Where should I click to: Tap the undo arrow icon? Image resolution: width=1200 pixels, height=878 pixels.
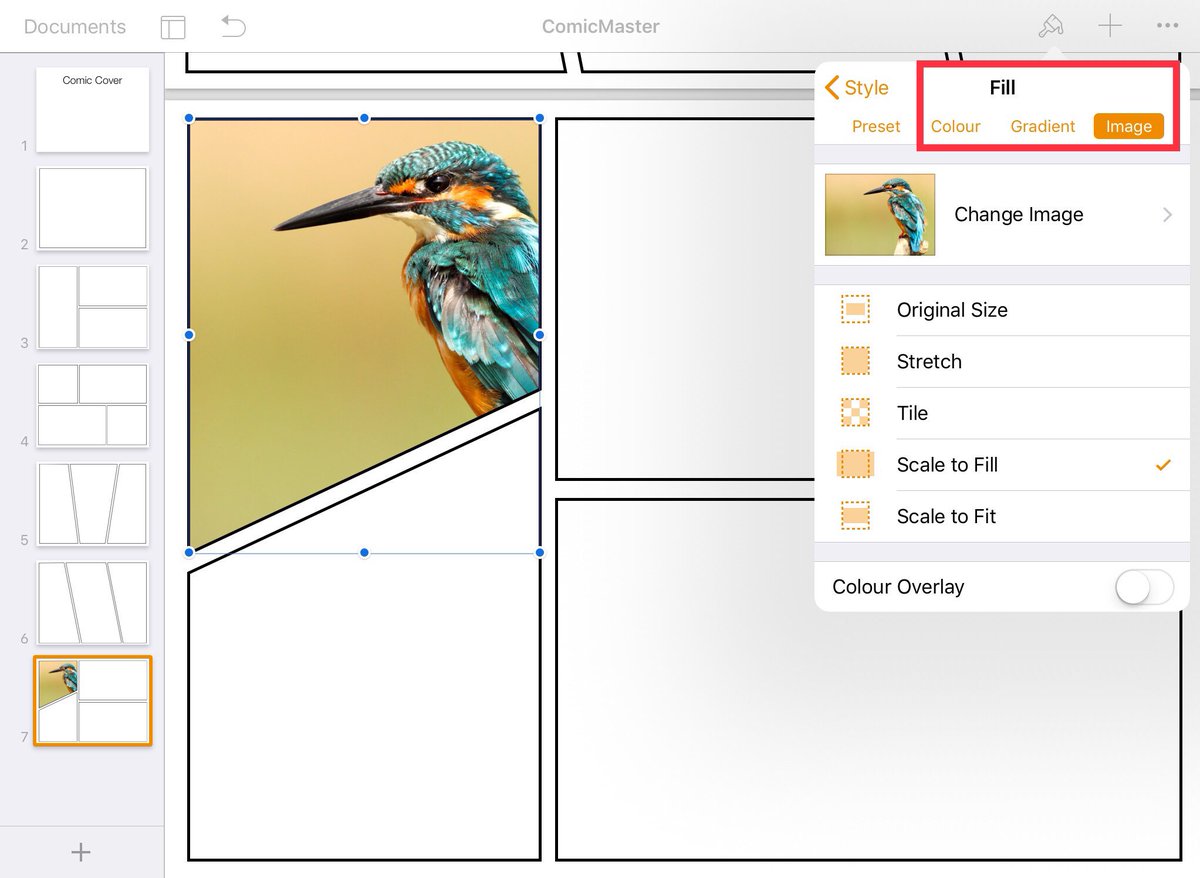point(233,26)
